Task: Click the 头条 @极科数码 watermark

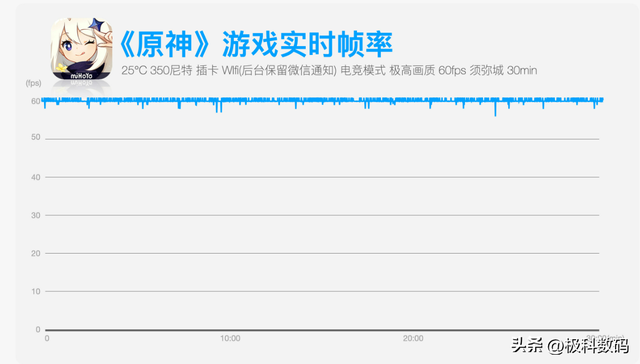Action: [570, 346]
